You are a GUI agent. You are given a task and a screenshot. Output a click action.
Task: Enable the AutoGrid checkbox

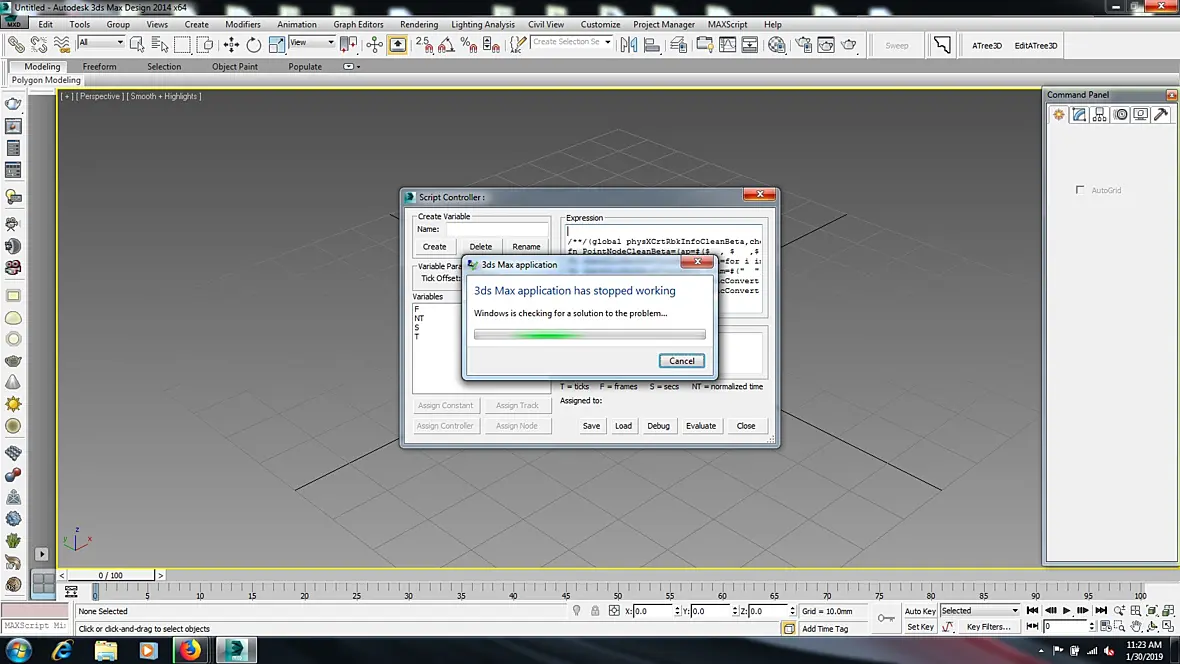(x=1080, y=190)
